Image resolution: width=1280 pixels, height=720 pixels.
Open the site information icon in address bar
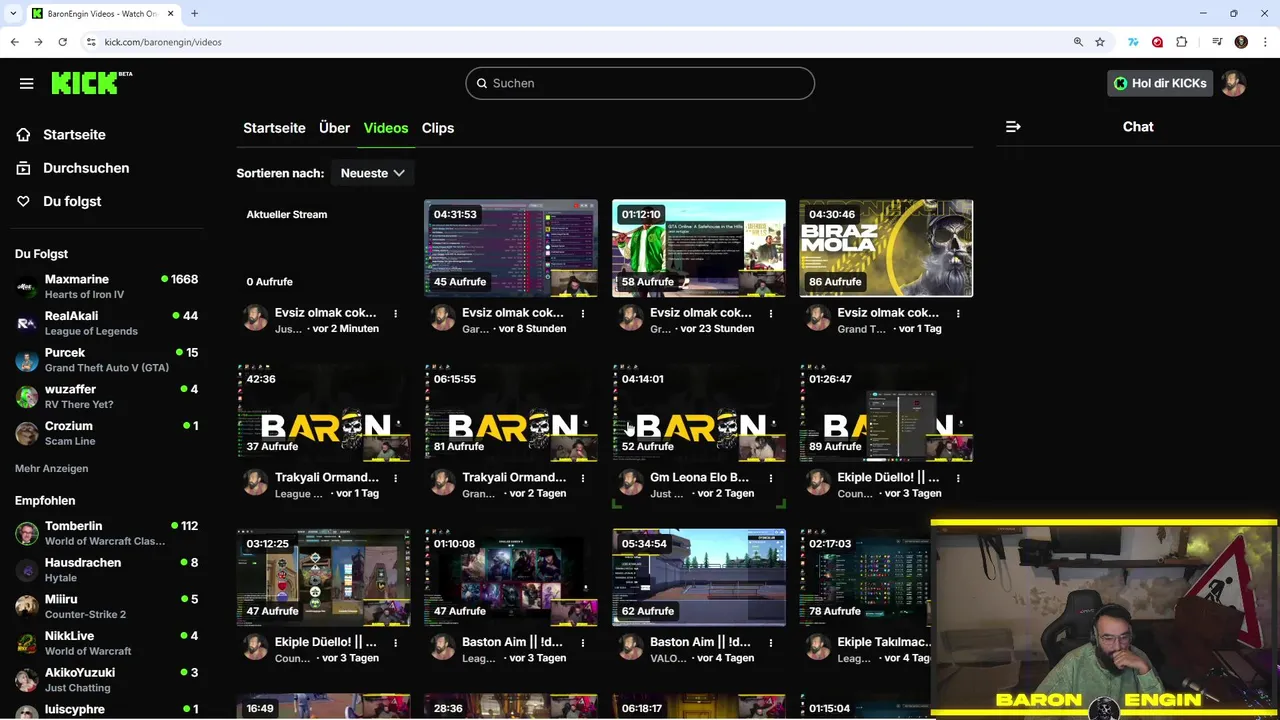[91, 42]
